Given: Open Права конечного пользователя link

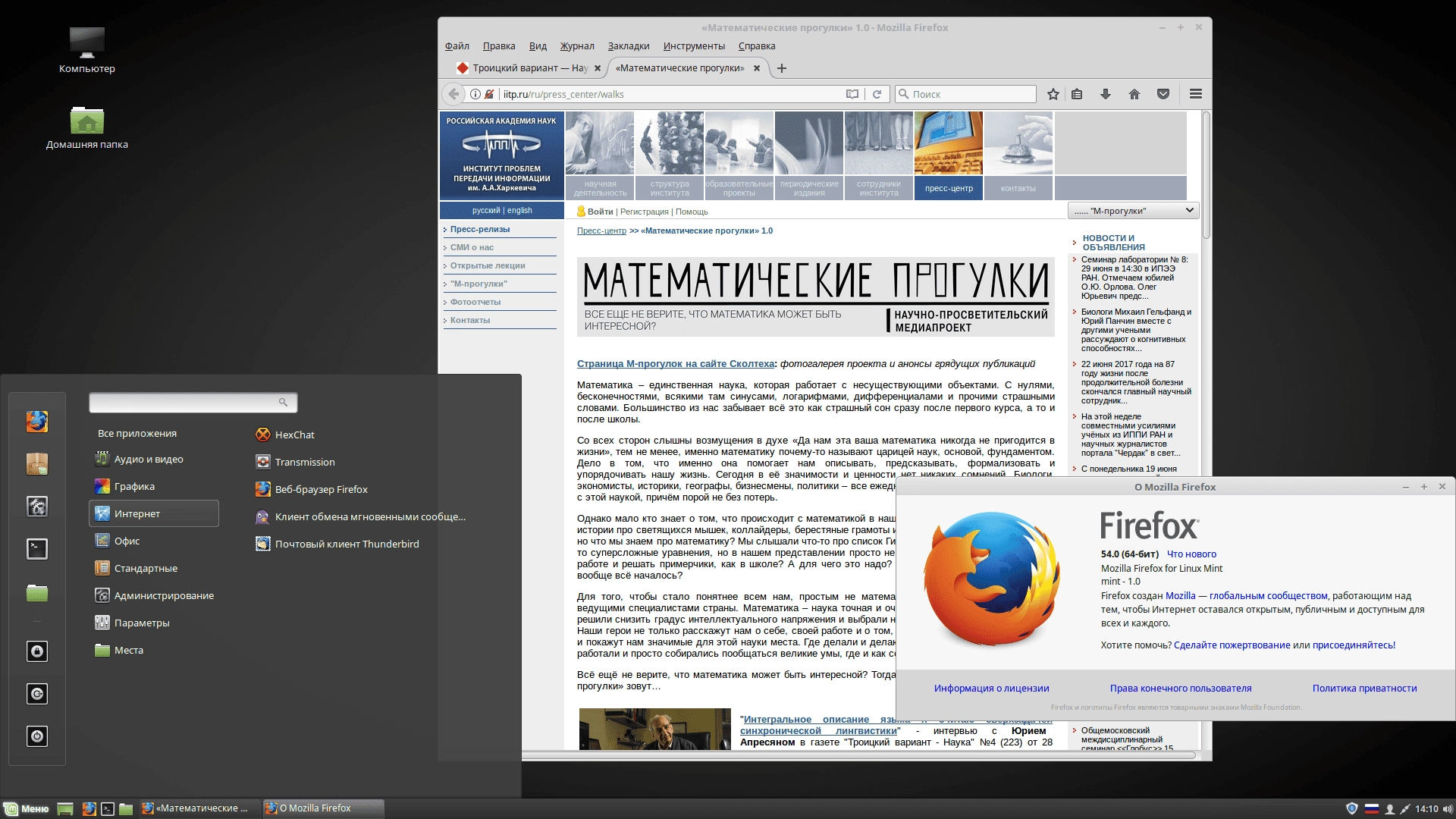Looking at the screenshot, I should [x=1181, y=689].
